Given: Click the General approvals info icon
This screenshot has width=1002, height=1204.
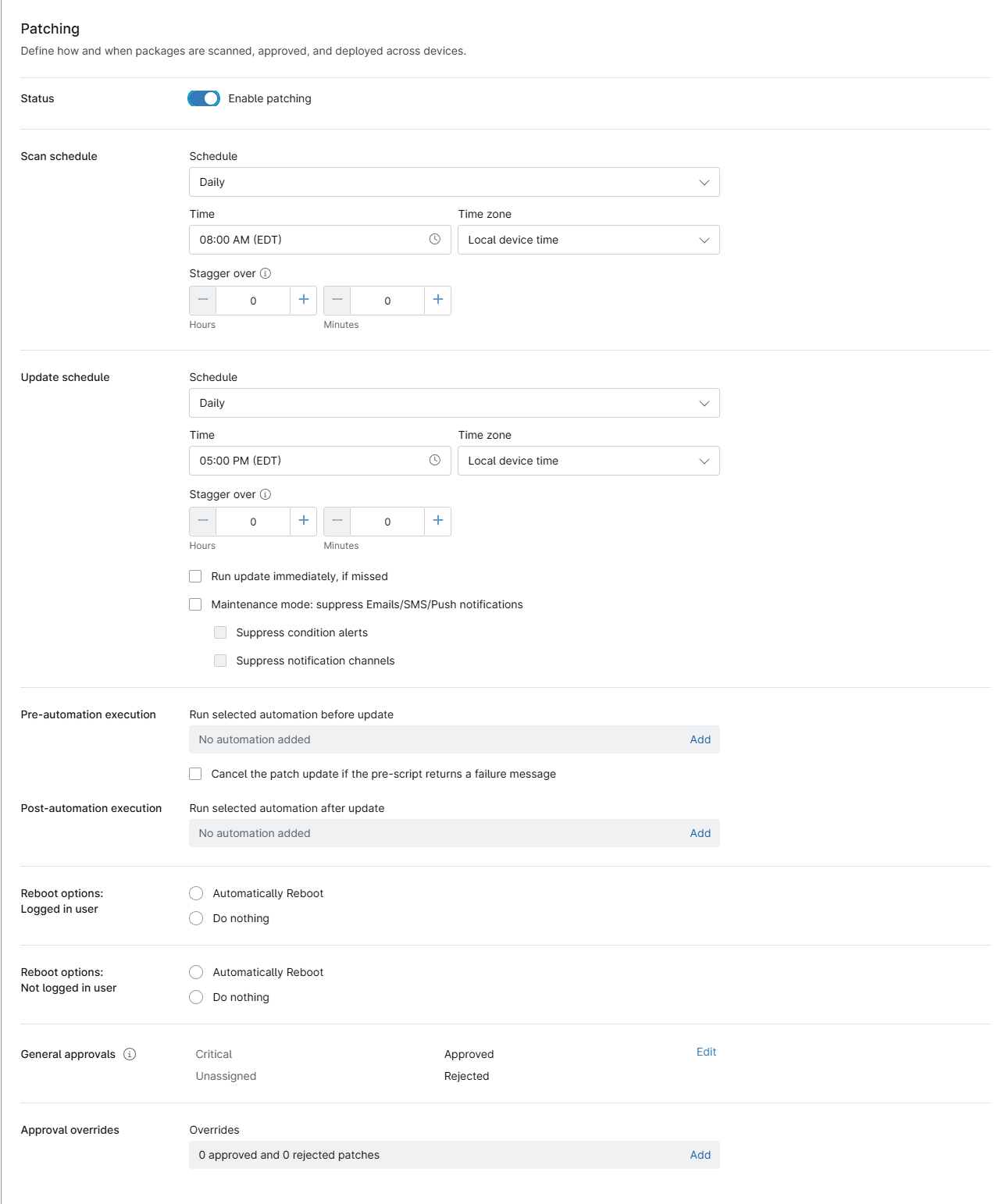Looking at the screenshot, I should click(130, 1054).
